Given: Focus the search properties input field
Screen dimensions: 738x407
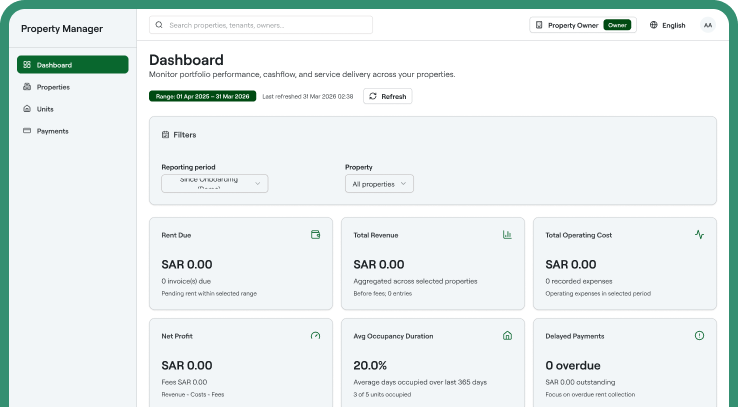Looking at the screenshot, I should click(x=261, y=25).
